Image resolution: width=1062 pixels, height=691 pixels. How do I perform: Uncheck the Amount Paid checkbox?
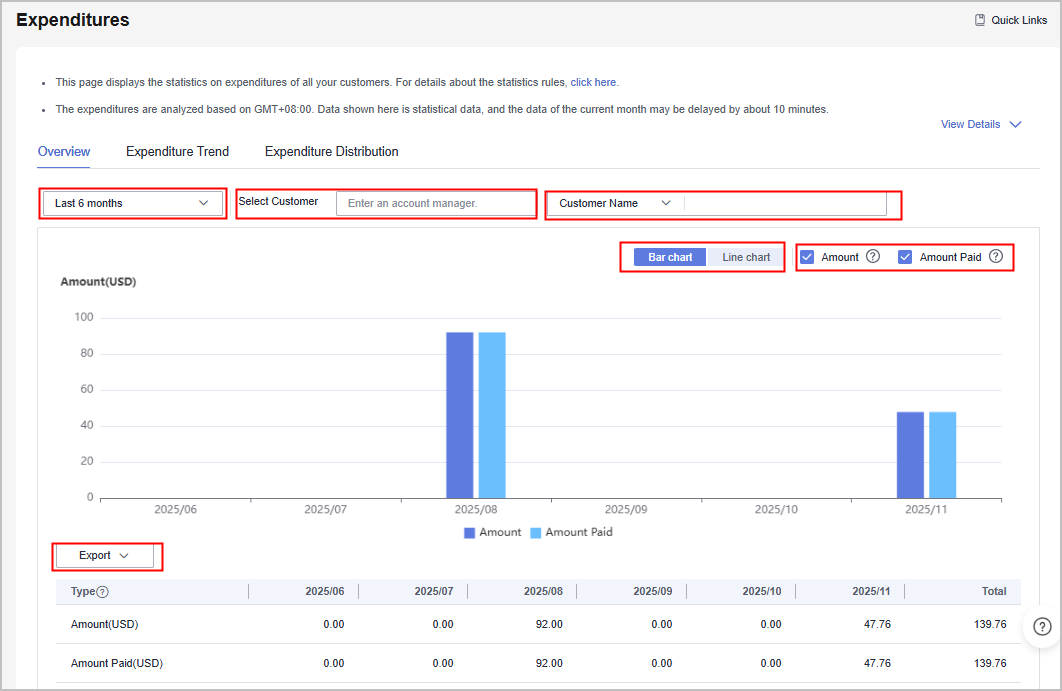(905, 257)
